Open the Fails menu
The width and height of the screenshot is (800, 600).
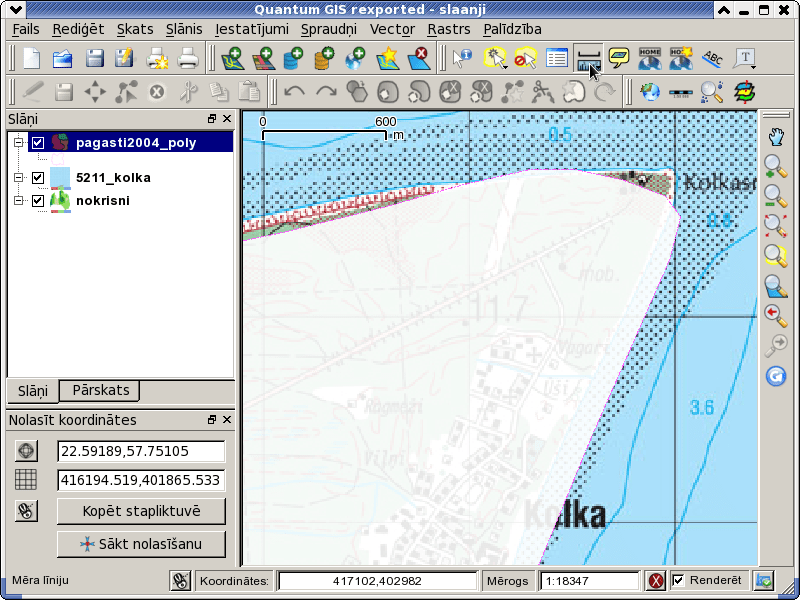26,29
